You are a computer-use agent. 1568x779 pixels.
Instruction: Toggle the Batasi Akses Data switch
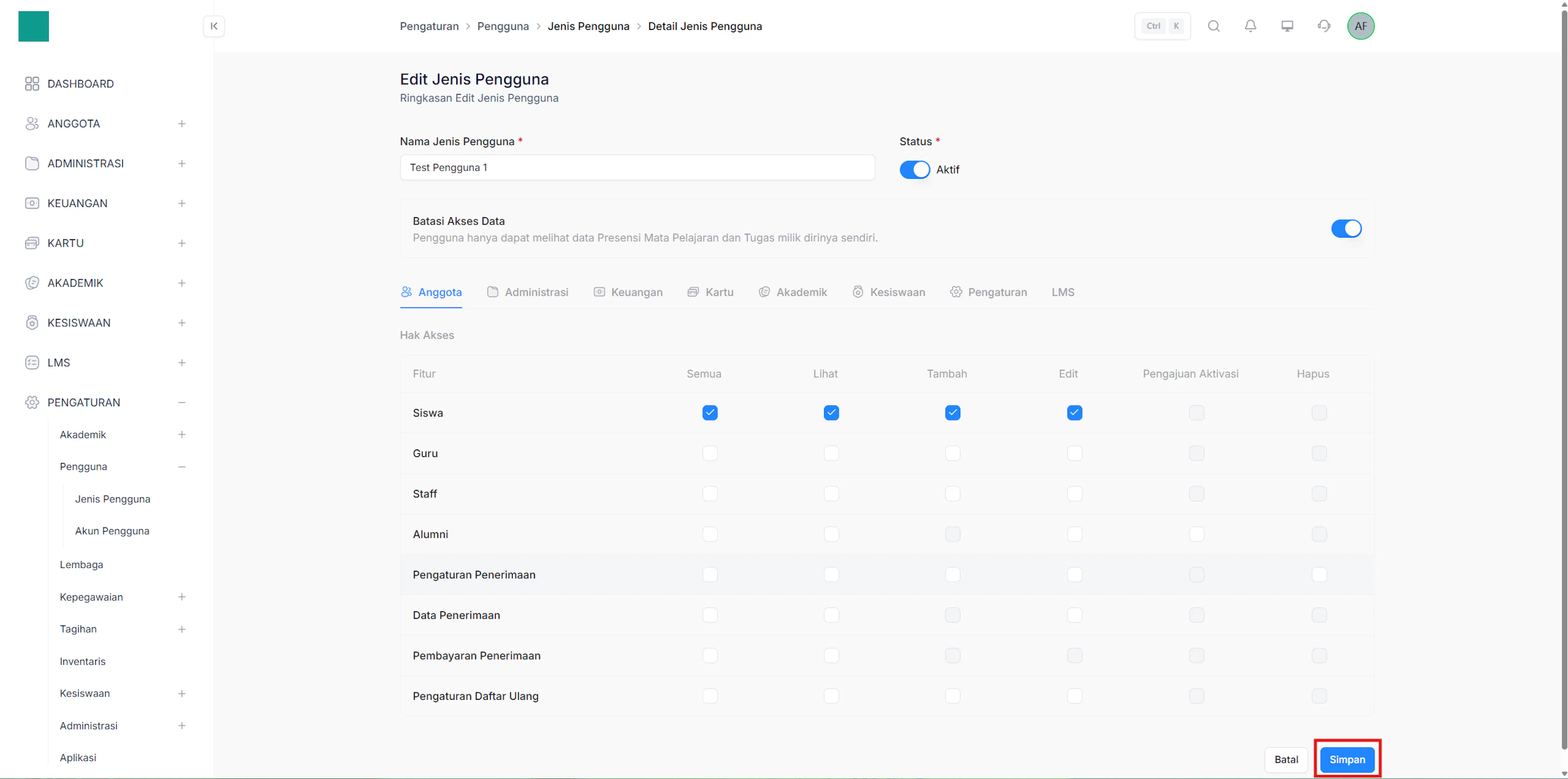(x=1346, y=229)
